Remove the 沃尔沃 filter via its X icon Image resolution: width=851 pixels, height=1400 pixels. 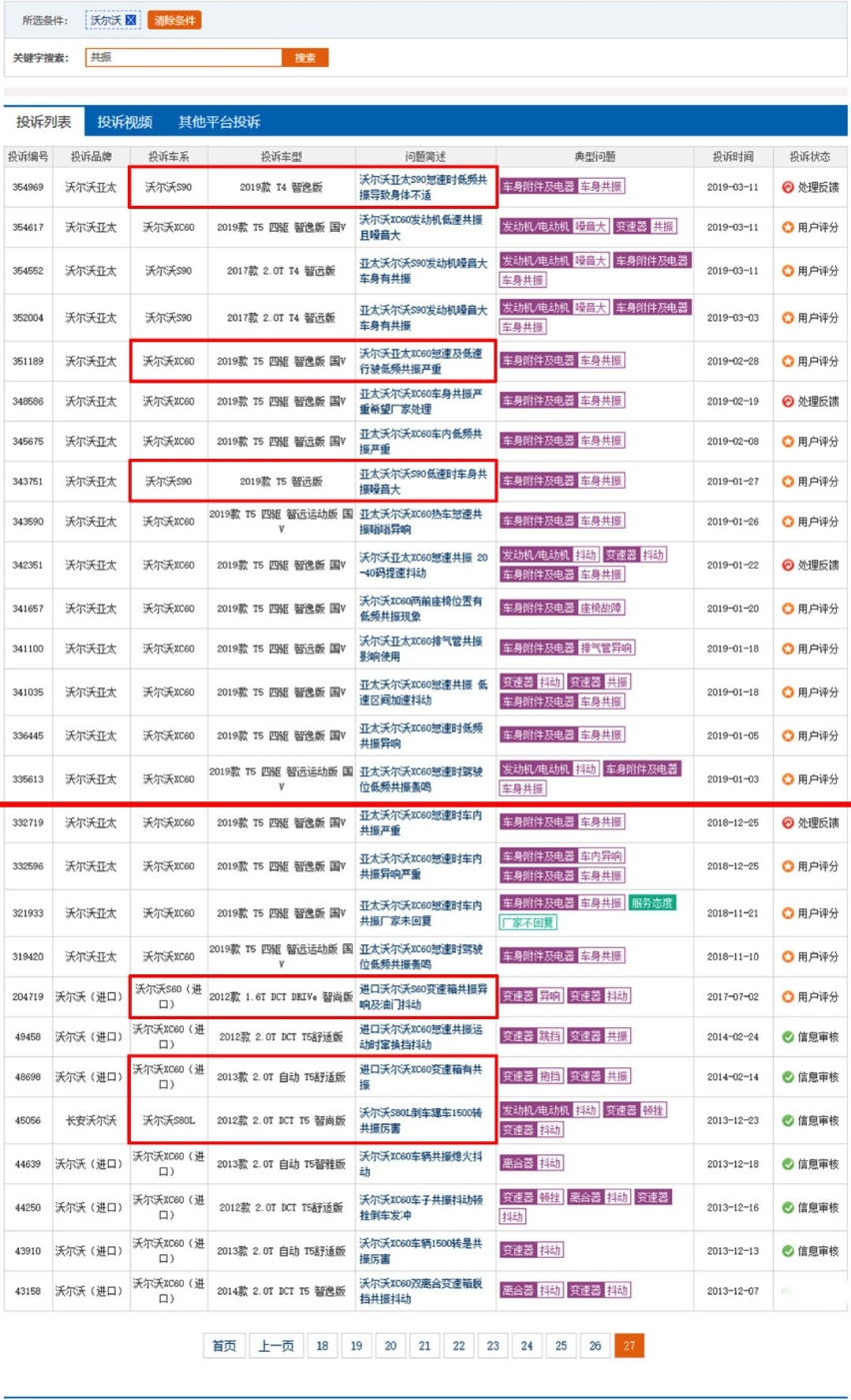coord(131,20)
